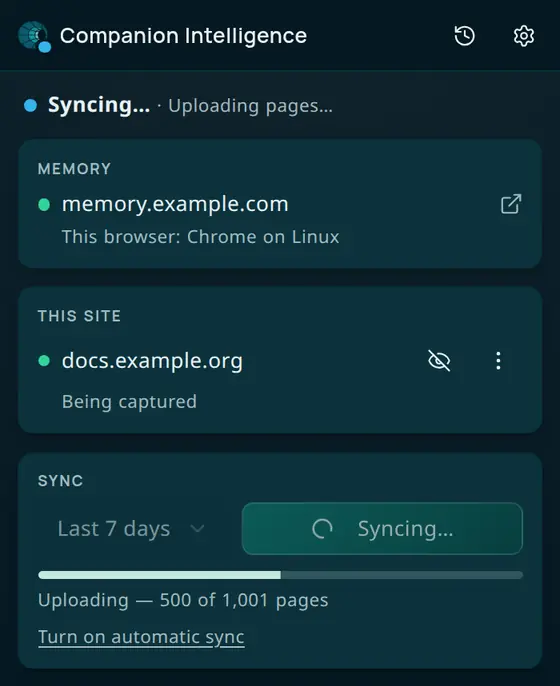
Task: Click green dot beside memory.example.com
Action: (44, 204)
